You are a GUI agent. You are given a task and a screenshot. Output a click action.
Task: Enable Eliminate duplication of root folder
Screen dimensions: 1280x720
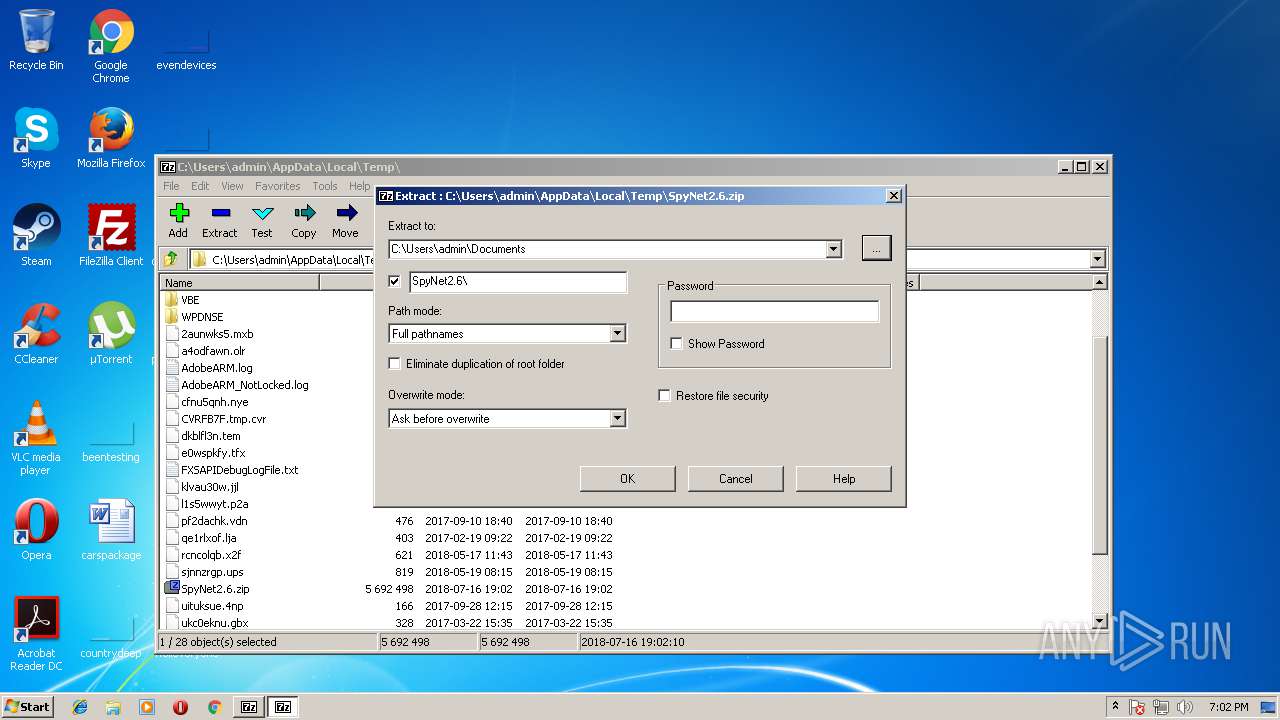point(394,364)
